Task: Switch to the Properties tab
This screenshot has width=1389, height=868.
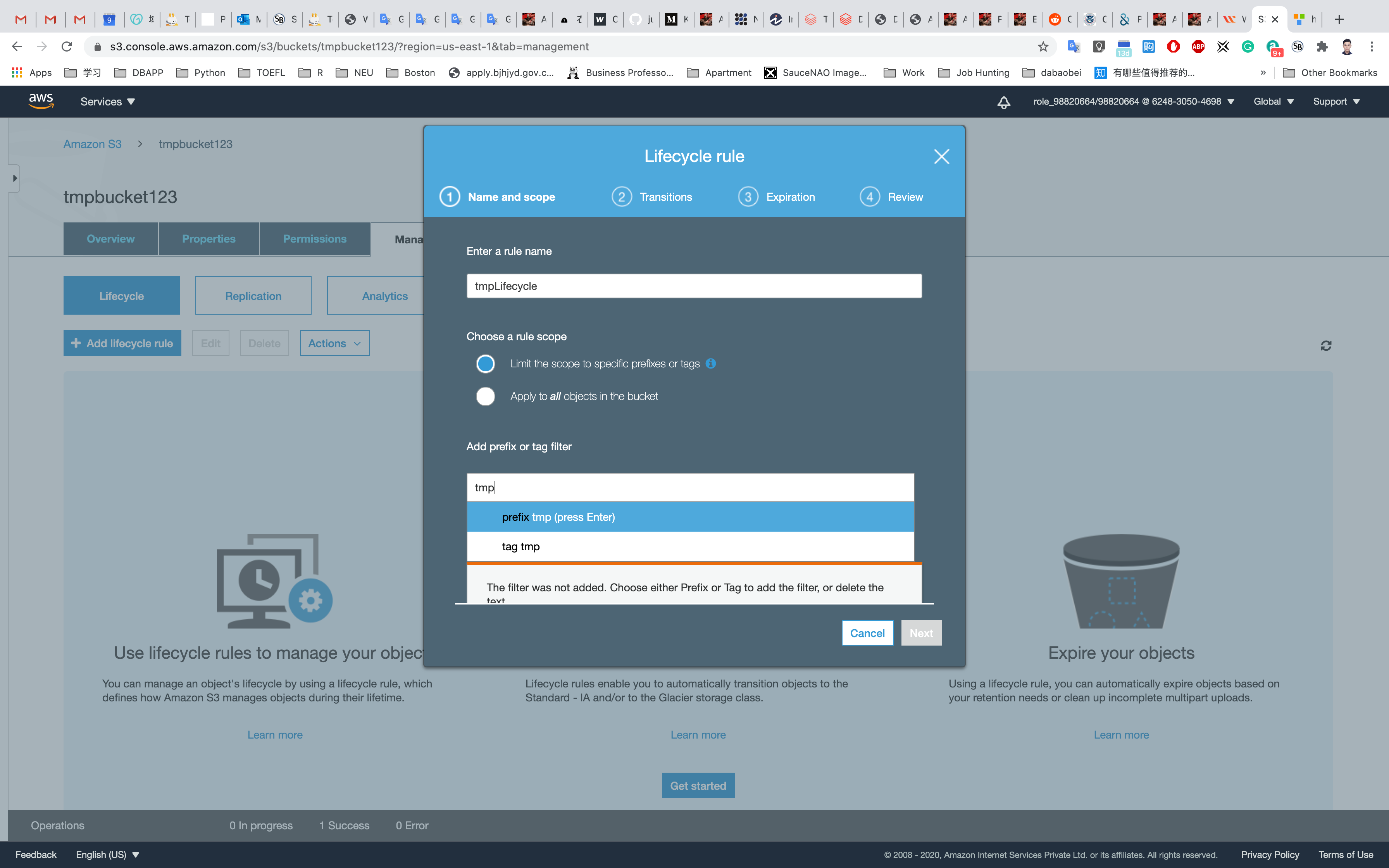Action: (209, 239)
